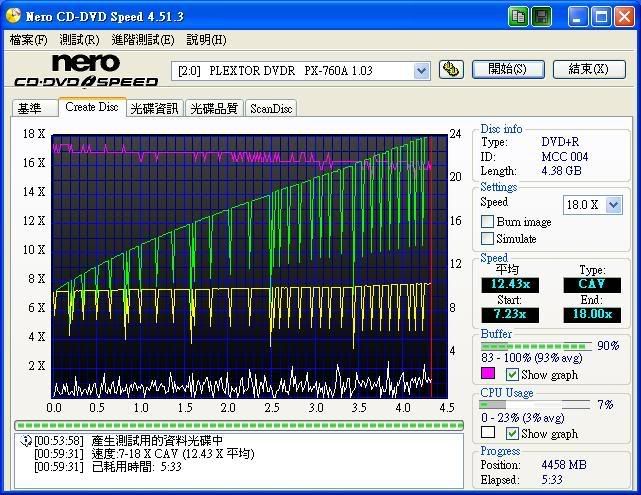Click the save floppy disk icon
Screen dimensions: 641x495
[542, 17]
